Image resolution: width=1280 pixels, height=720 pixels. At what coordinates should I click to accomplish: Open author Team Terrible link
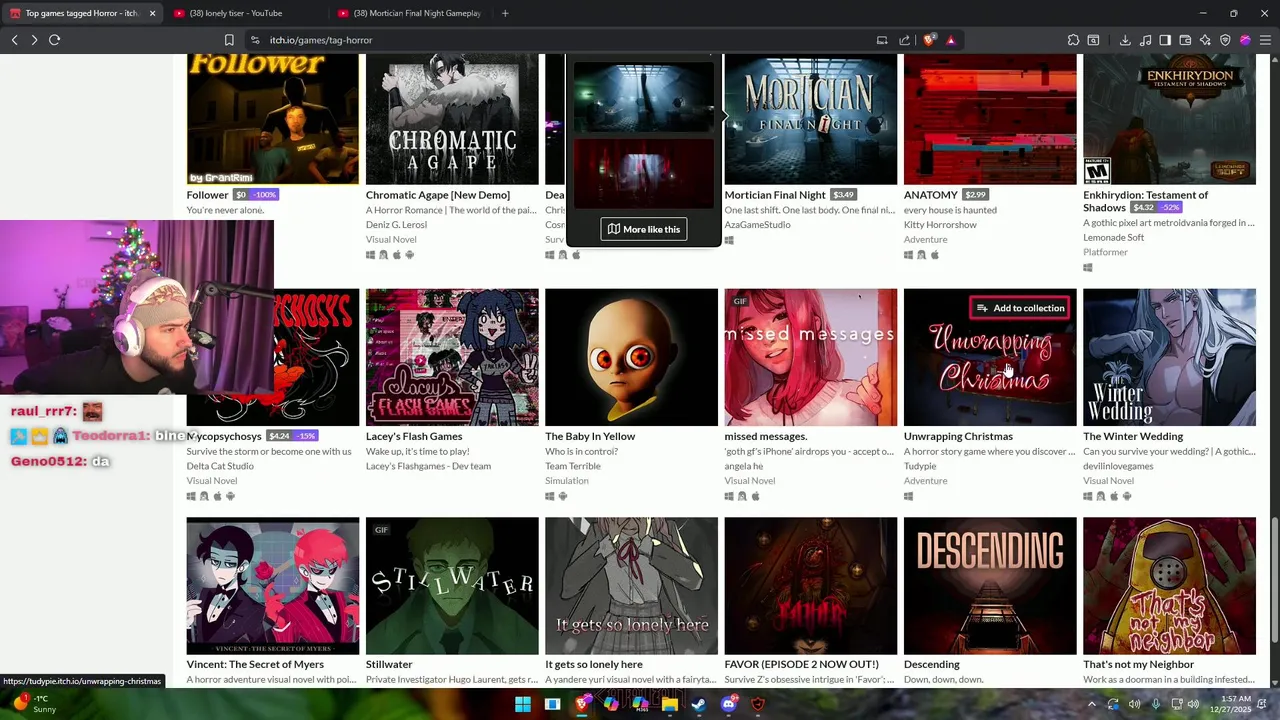click(x=572, y=466)
